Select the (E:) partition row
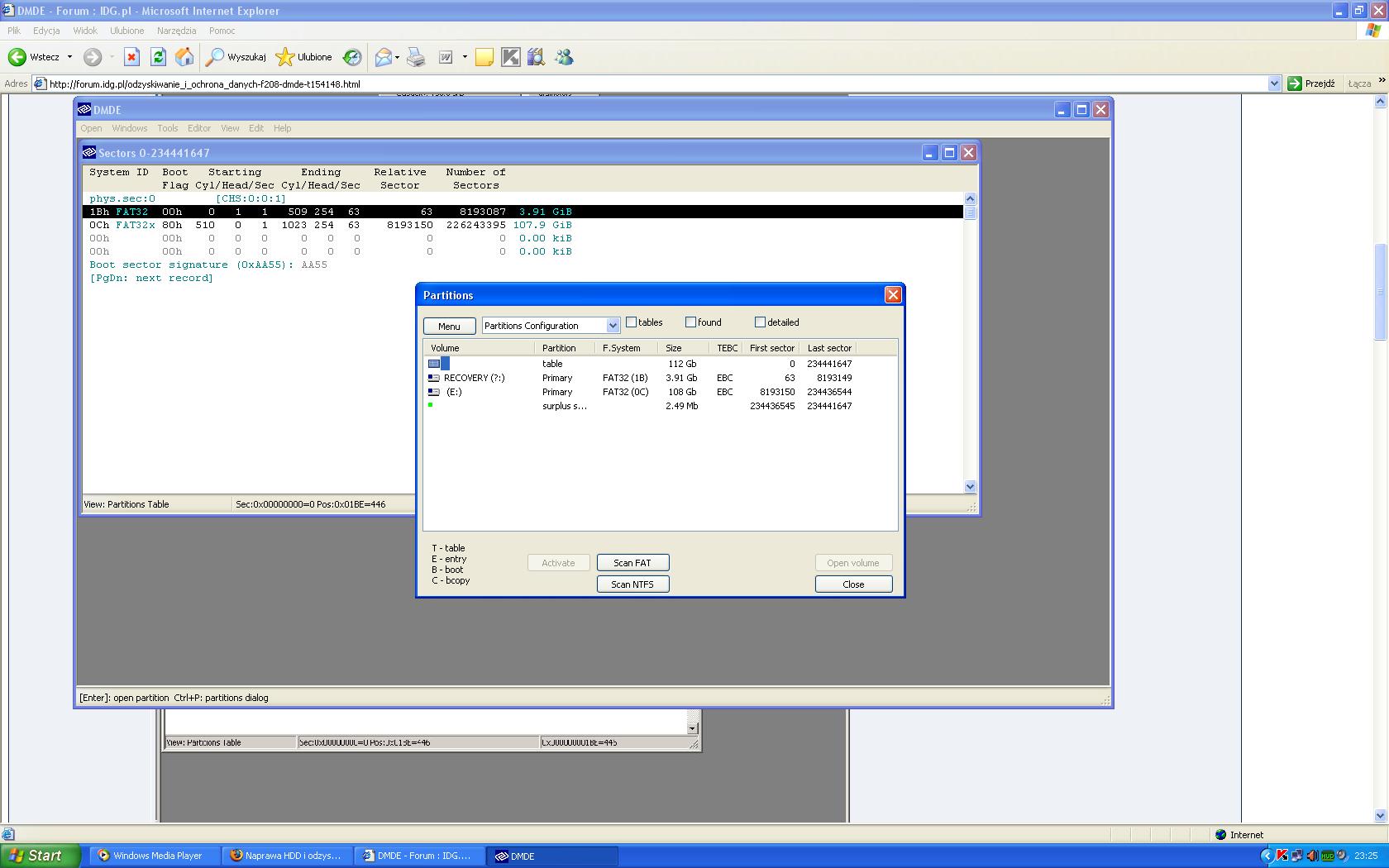This screenshot has height=868, width=1389. pyautogui.click(x=660, y=392)
